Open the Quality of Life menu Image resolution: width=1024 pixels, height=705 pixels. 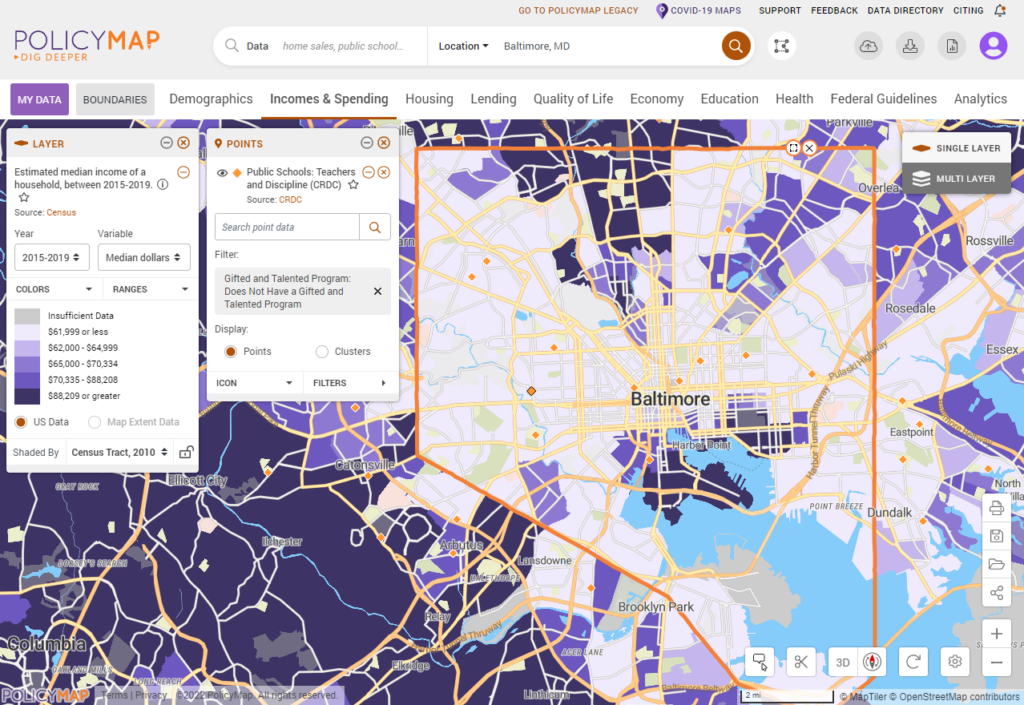click(x=573, y=99)
